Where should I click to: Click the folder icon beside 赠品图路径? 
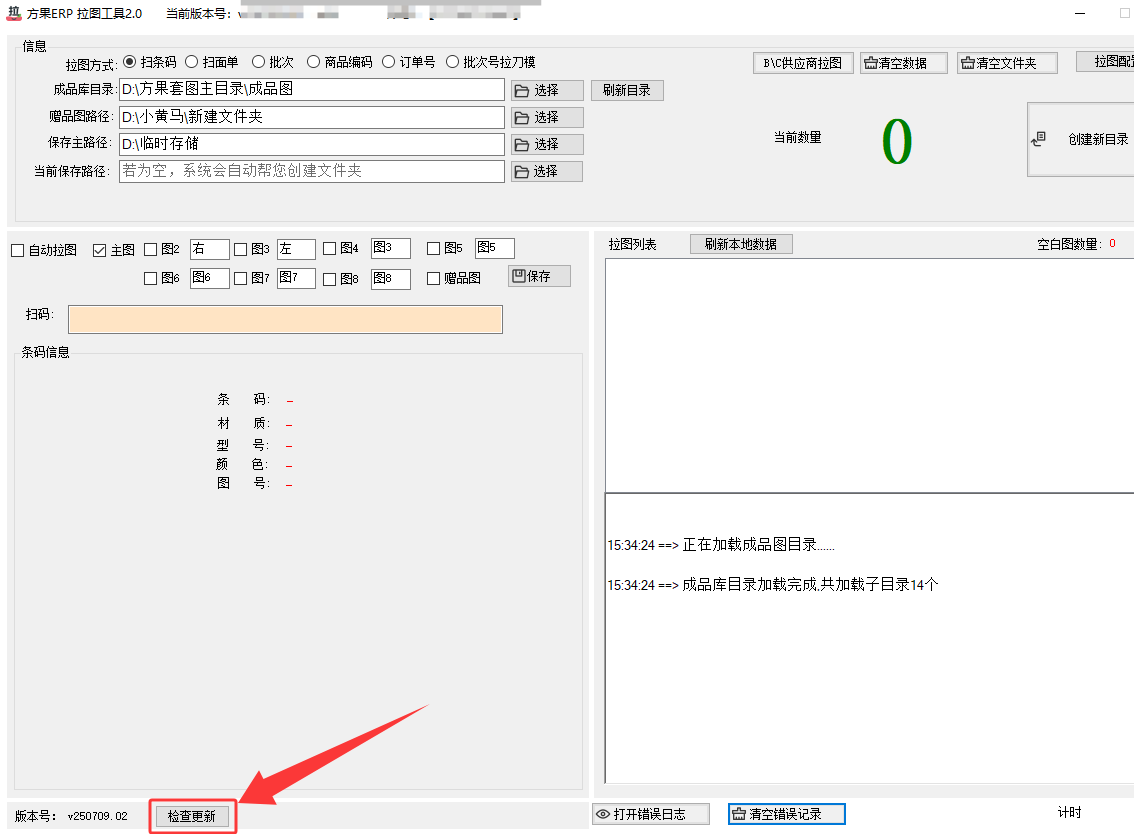[x=522, y=118]
